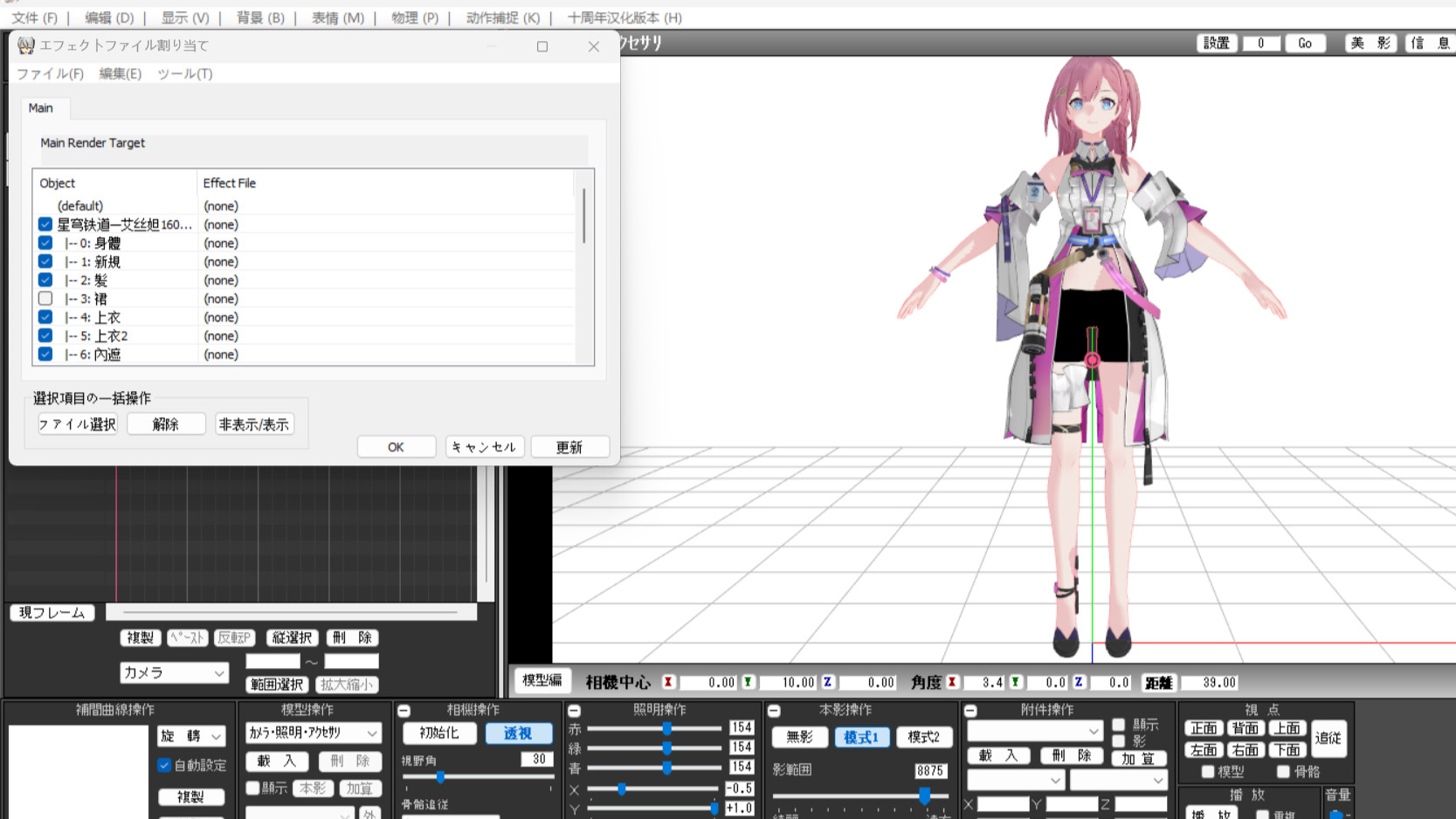Open the カメラ・照明・アクセサリ model dropdown
This screenshot has width=1456, height=819.
(312, 733)
